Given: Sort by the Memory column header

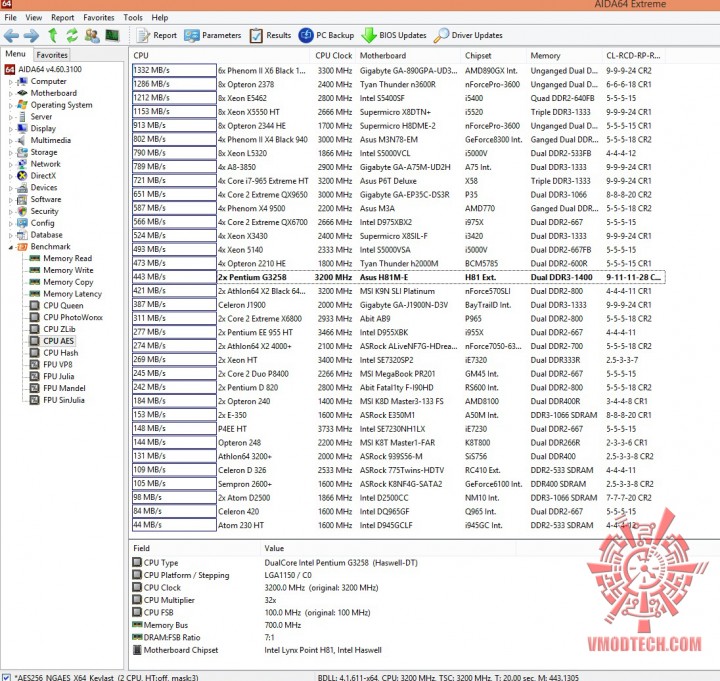Looking at the screenshot, I should [564, 56].
